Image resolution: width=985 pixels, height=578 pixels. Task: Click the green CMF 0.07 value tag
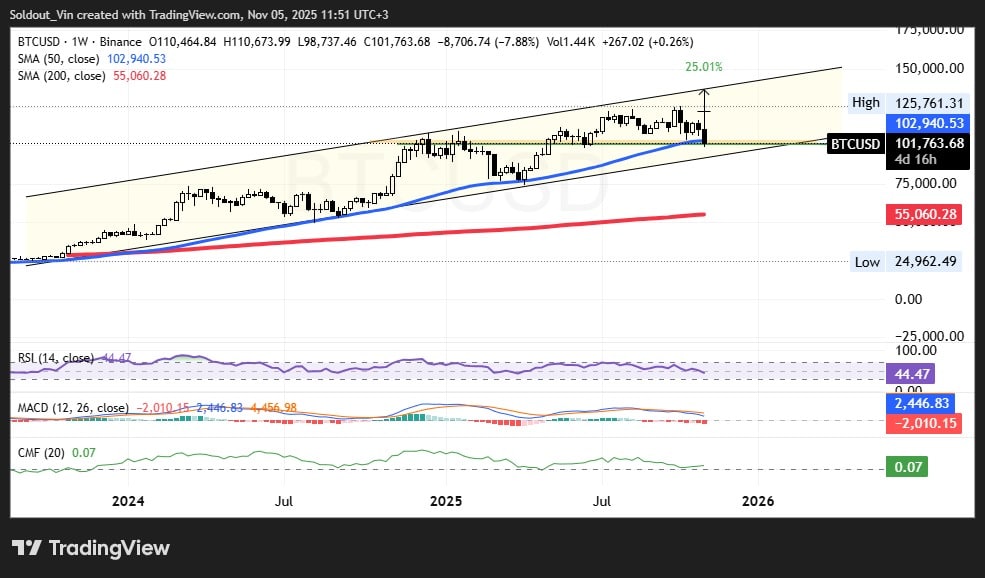(x=907, y=466)
